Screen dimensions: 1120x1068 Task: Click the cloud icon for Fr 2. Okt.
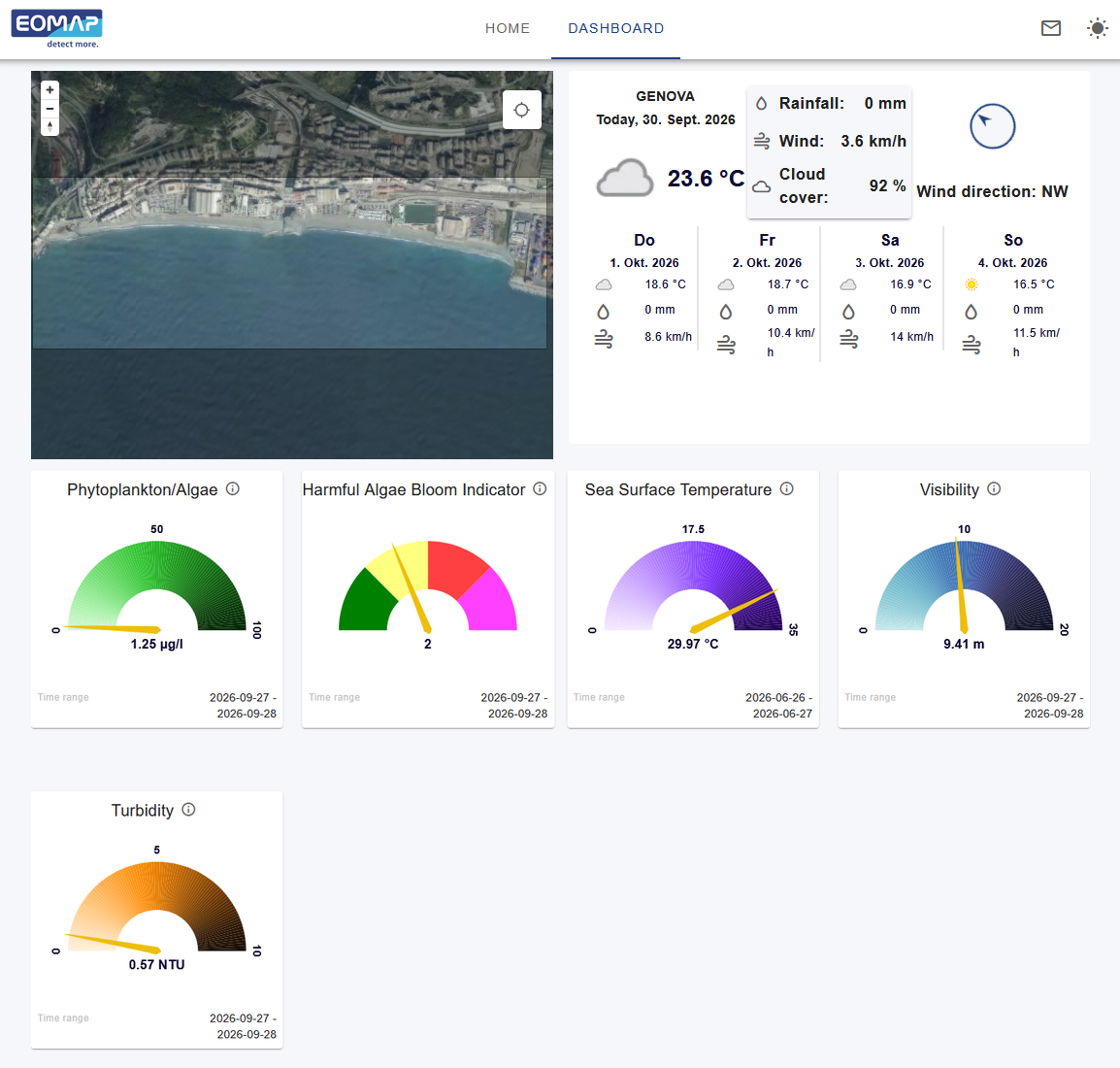pyautogui.click(x=726, y=285)
